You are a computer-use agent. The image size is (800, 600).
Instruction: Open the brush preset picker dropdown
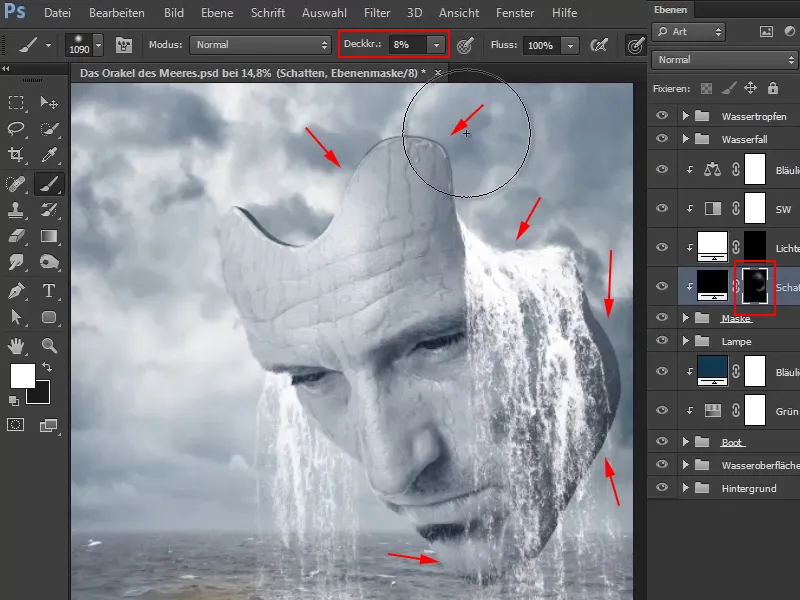[98, 45]
